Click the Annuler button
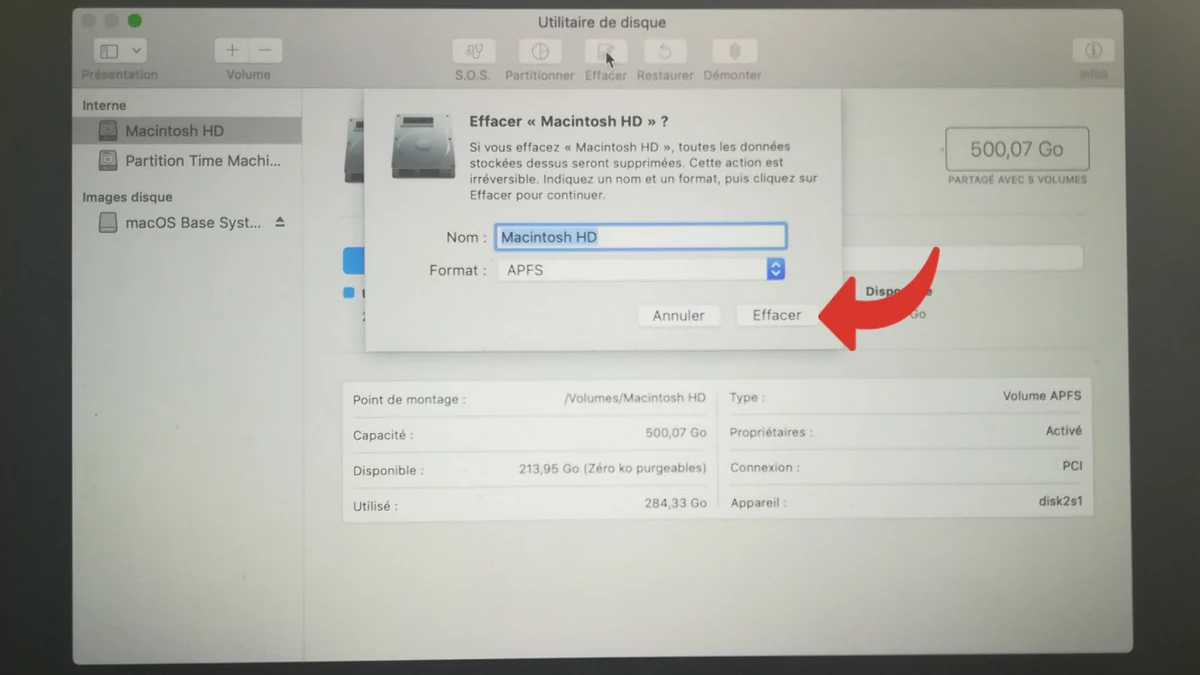1200x675 pixels. [x=679, y=315]
